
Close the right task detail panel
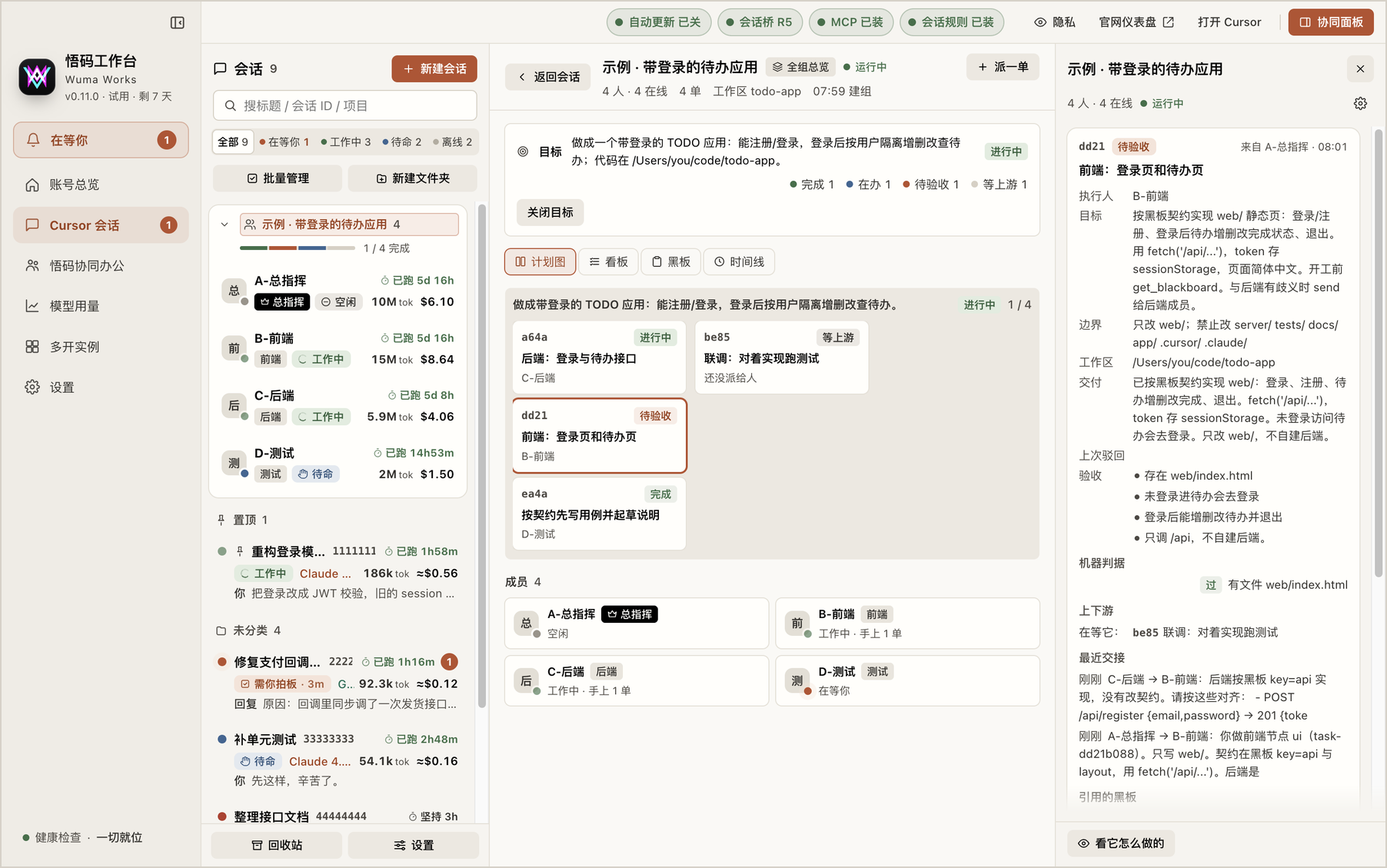[x=1360, y=69]
